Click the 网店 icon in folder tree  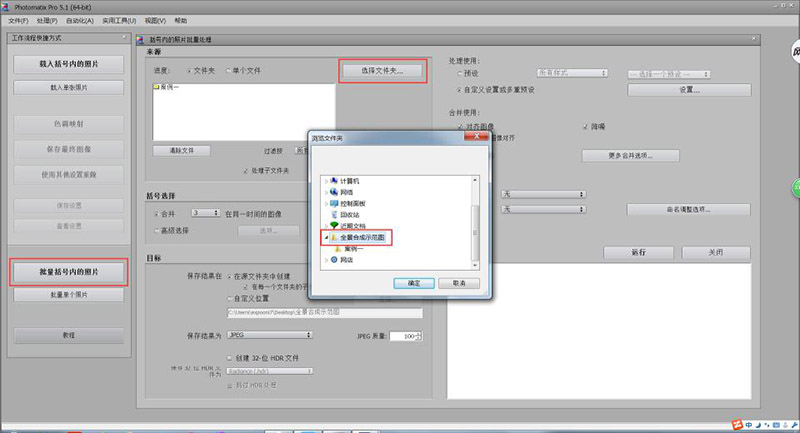(333, 259)
